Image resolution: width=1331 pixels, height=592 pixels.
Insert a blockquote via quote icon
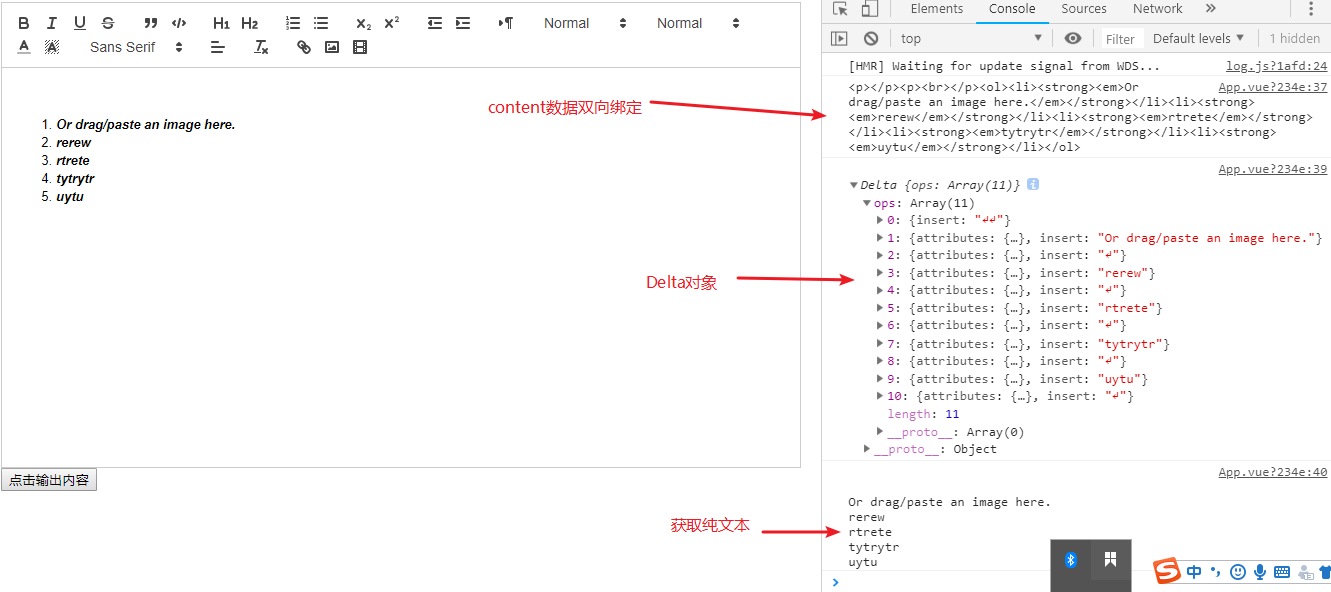pyautogui.click(x=151, y=23)
